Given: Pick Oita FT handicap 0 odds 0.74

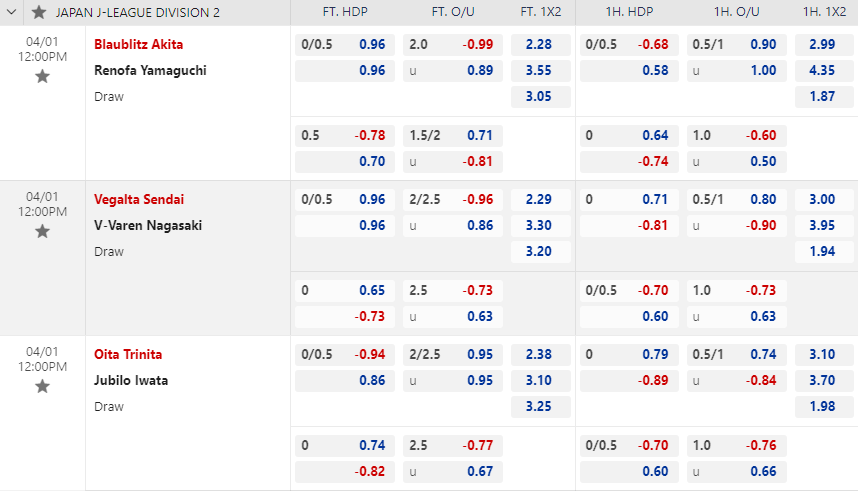Looking at the screenshot, I should point(345,445).
